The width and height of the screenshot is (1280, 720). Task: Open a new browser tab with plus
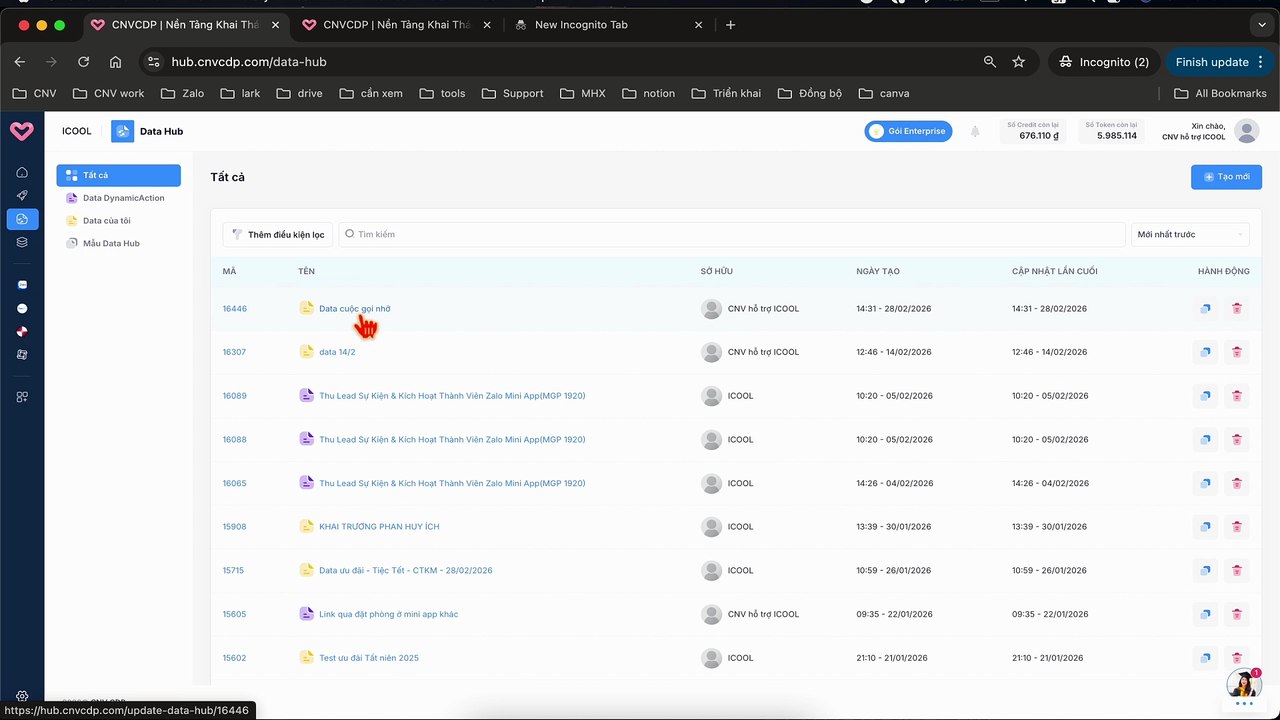[x=730, y=25]
